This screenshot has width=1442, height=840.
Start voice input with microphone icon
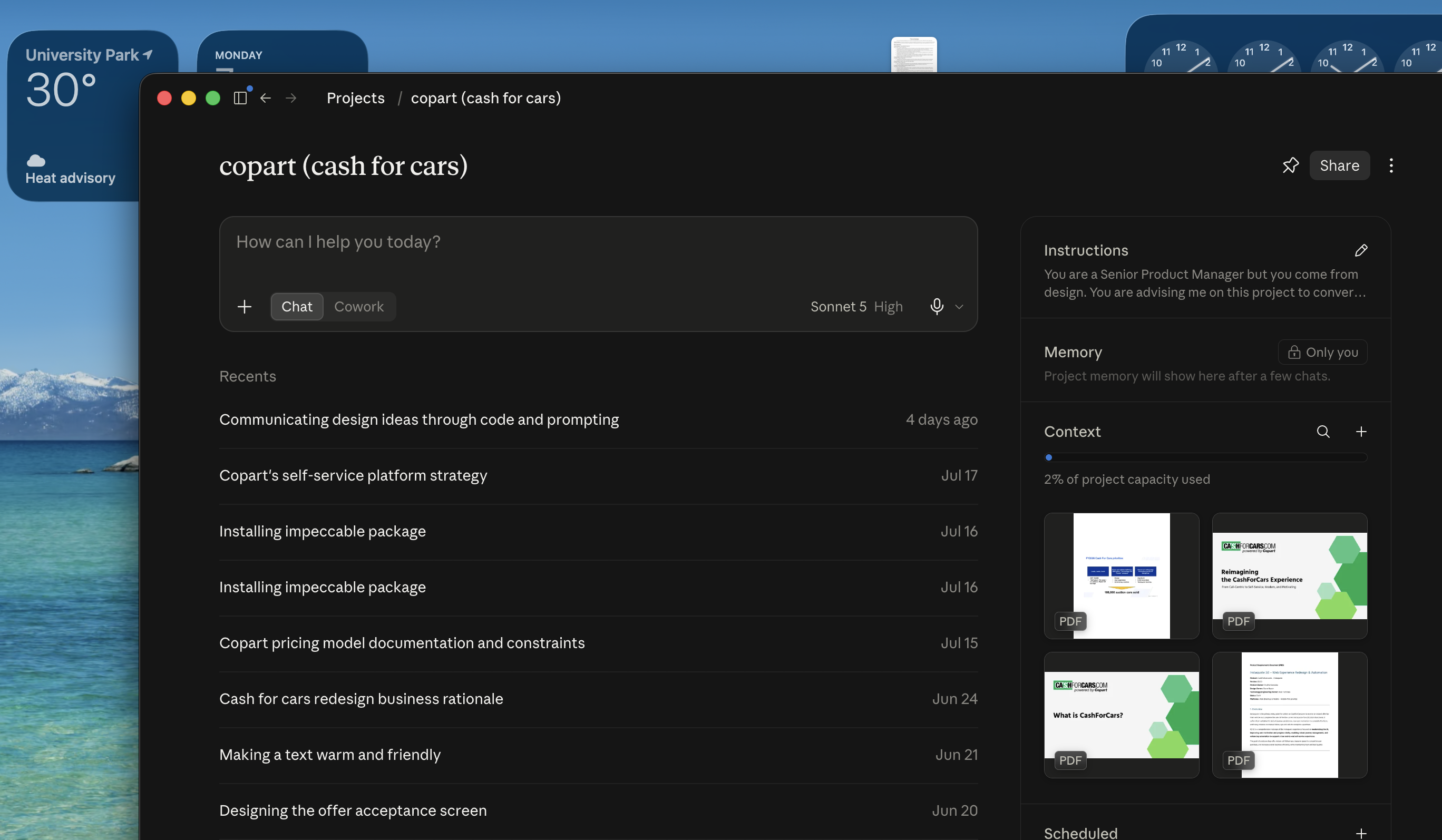pos(937,307)
